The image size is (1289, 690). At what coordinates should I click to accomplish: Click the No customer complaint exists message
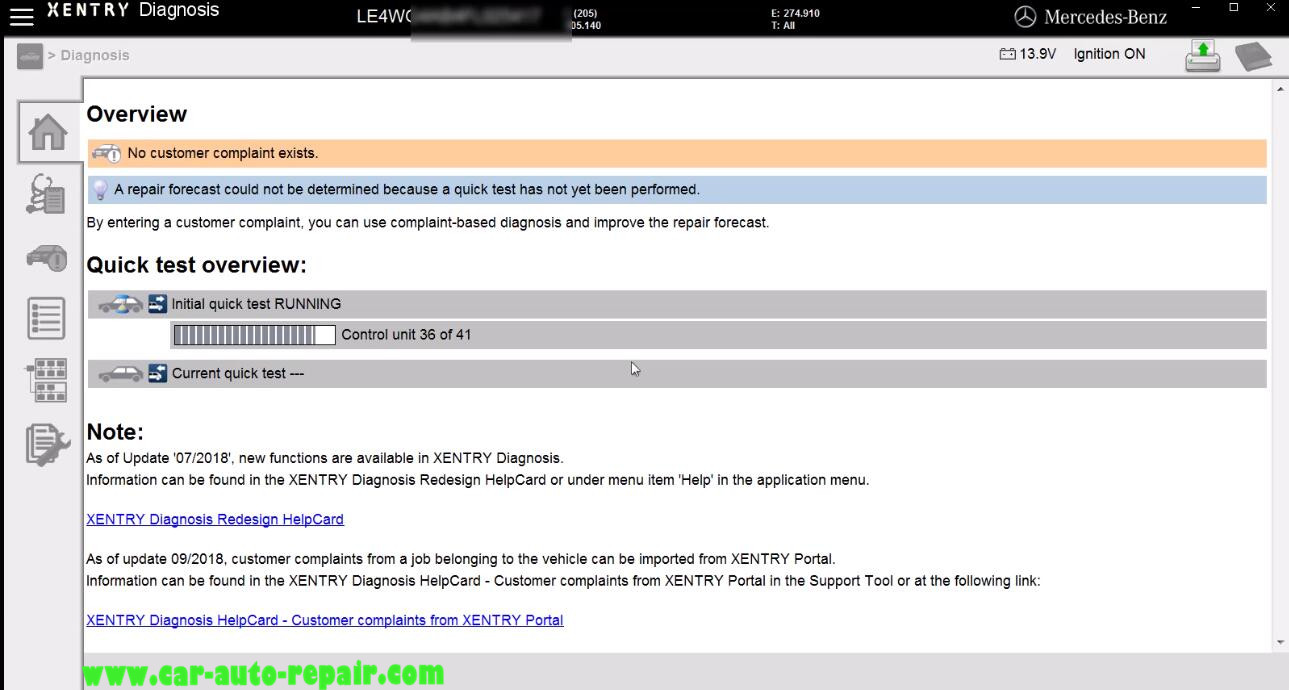coord(223,154)
